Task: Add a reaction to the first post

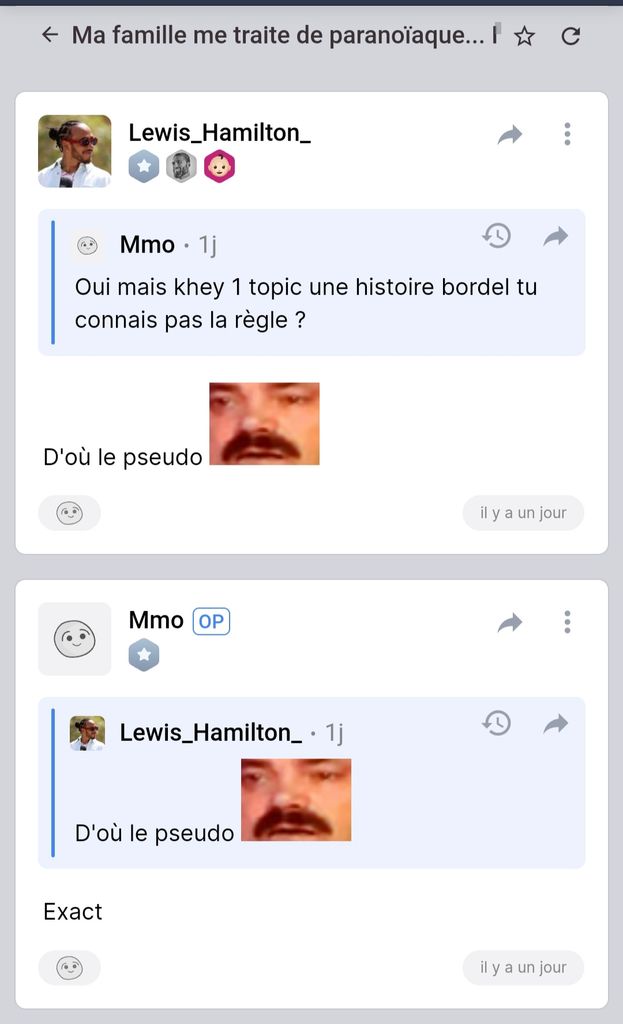Action: [69, 513]
